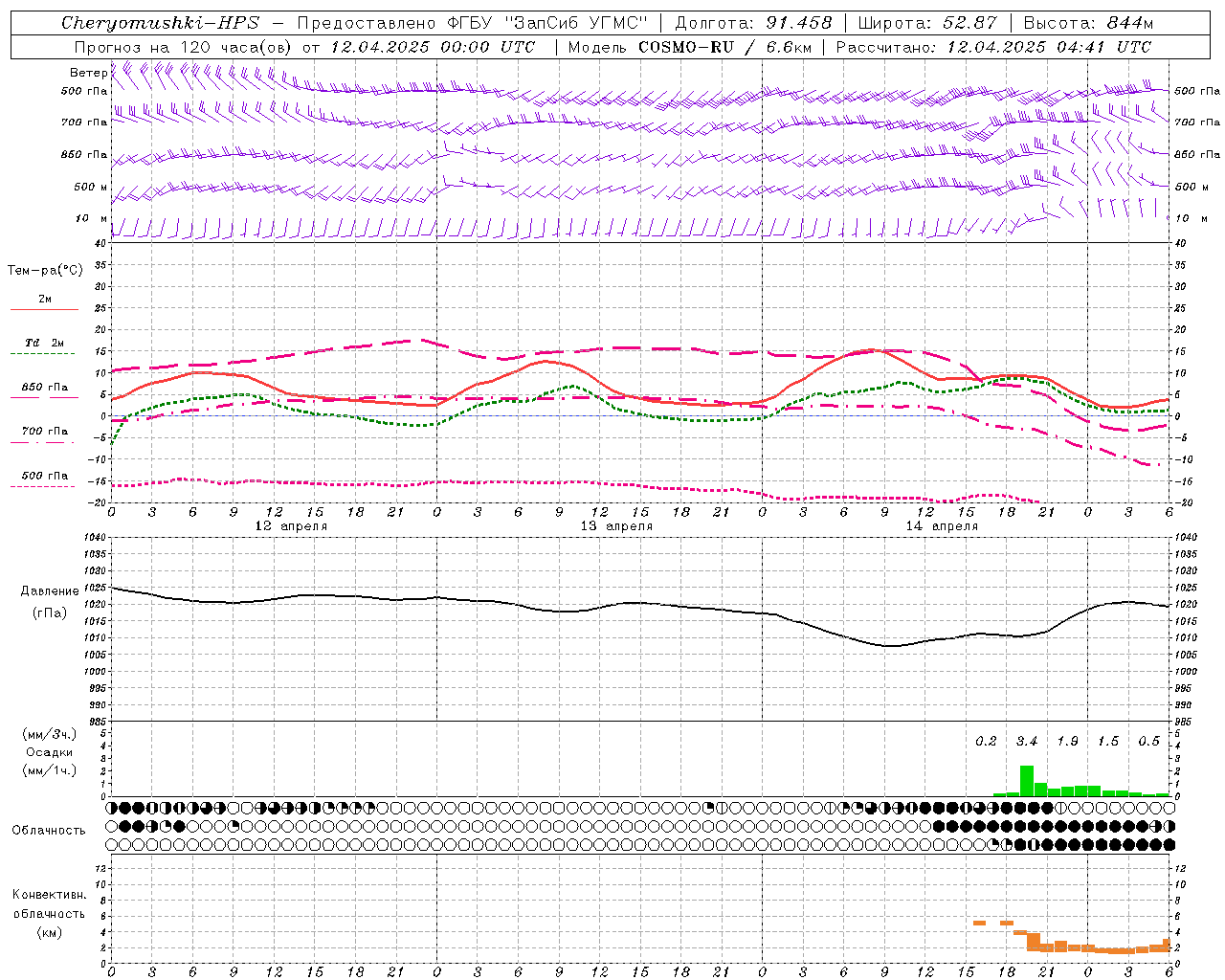Select the model name "COSMO-RU / 6.6км"
The width and height of the screenshot is (1225, 980).
tap(724, 47)
